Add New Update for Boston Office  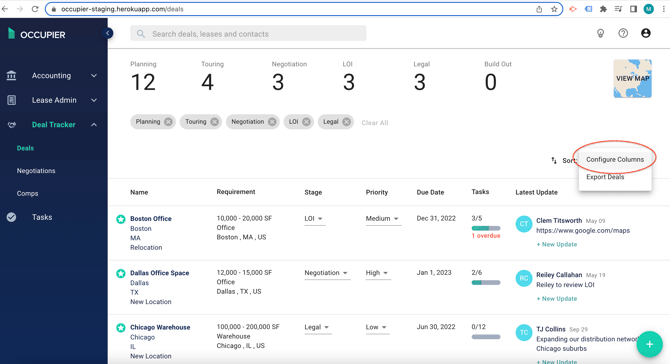pos(557,244)
